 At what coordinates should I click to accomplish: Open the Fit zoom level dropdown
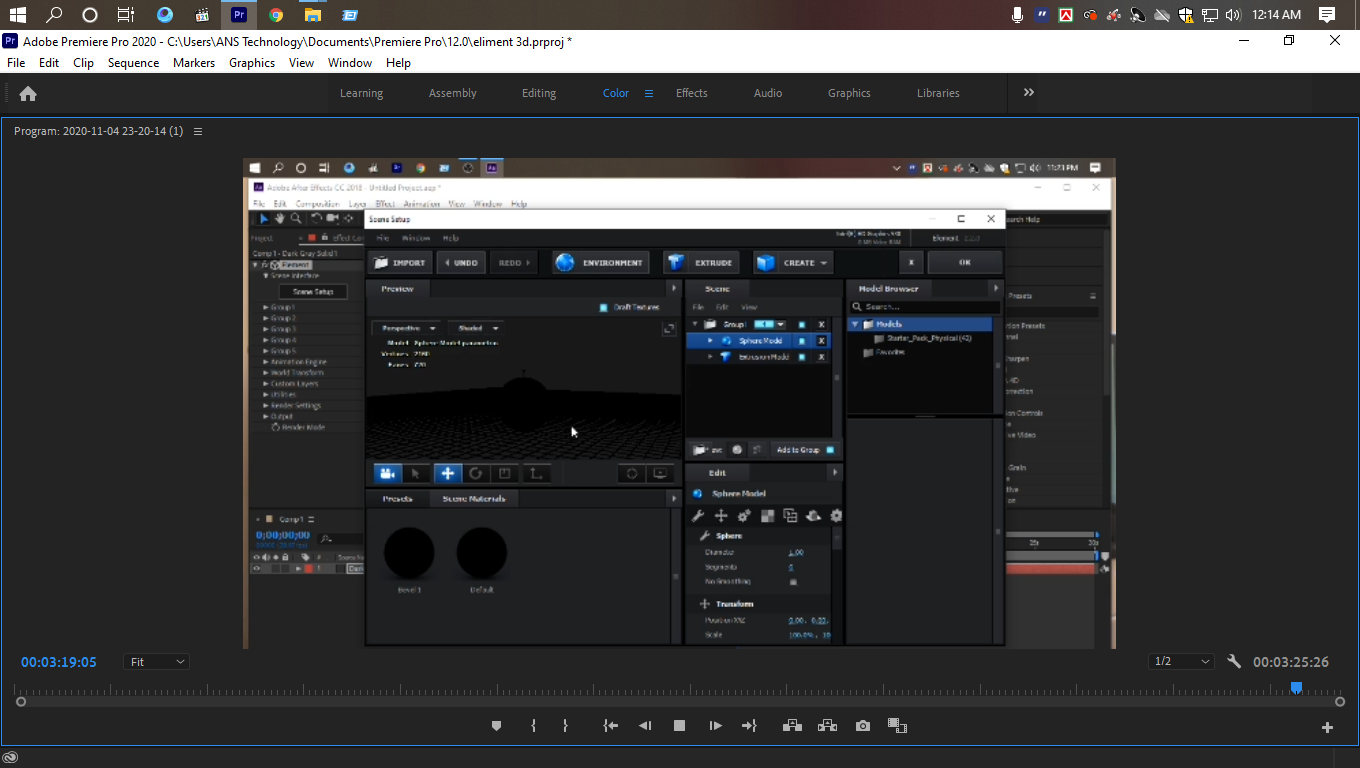point(157,662)
